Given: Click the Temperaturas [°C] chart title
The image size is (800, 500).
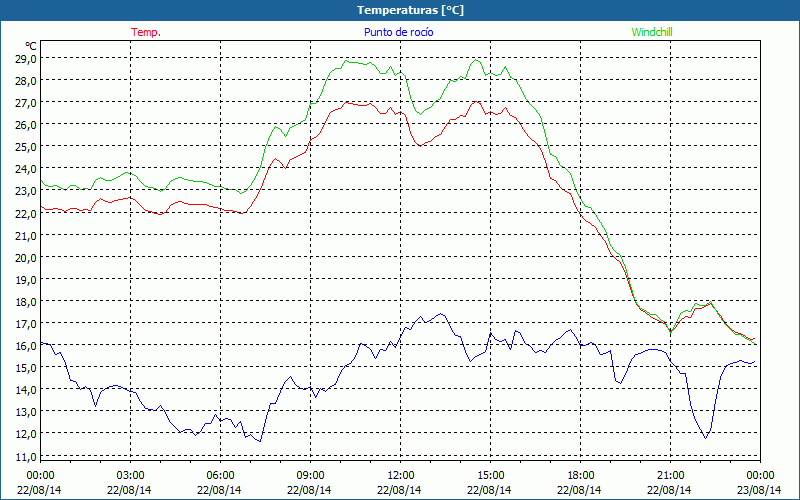Looking at the screenshot, I should tap(410, 10).
